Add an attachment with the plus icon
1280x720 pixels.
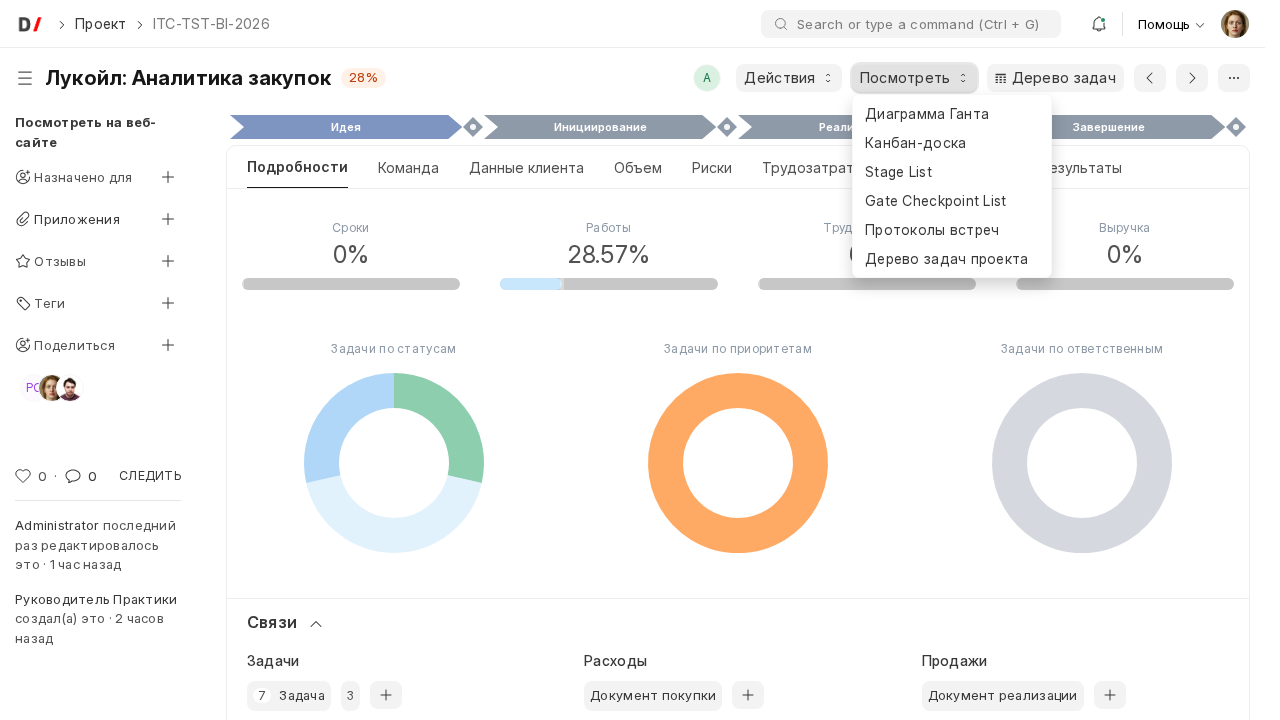point(168,219)
